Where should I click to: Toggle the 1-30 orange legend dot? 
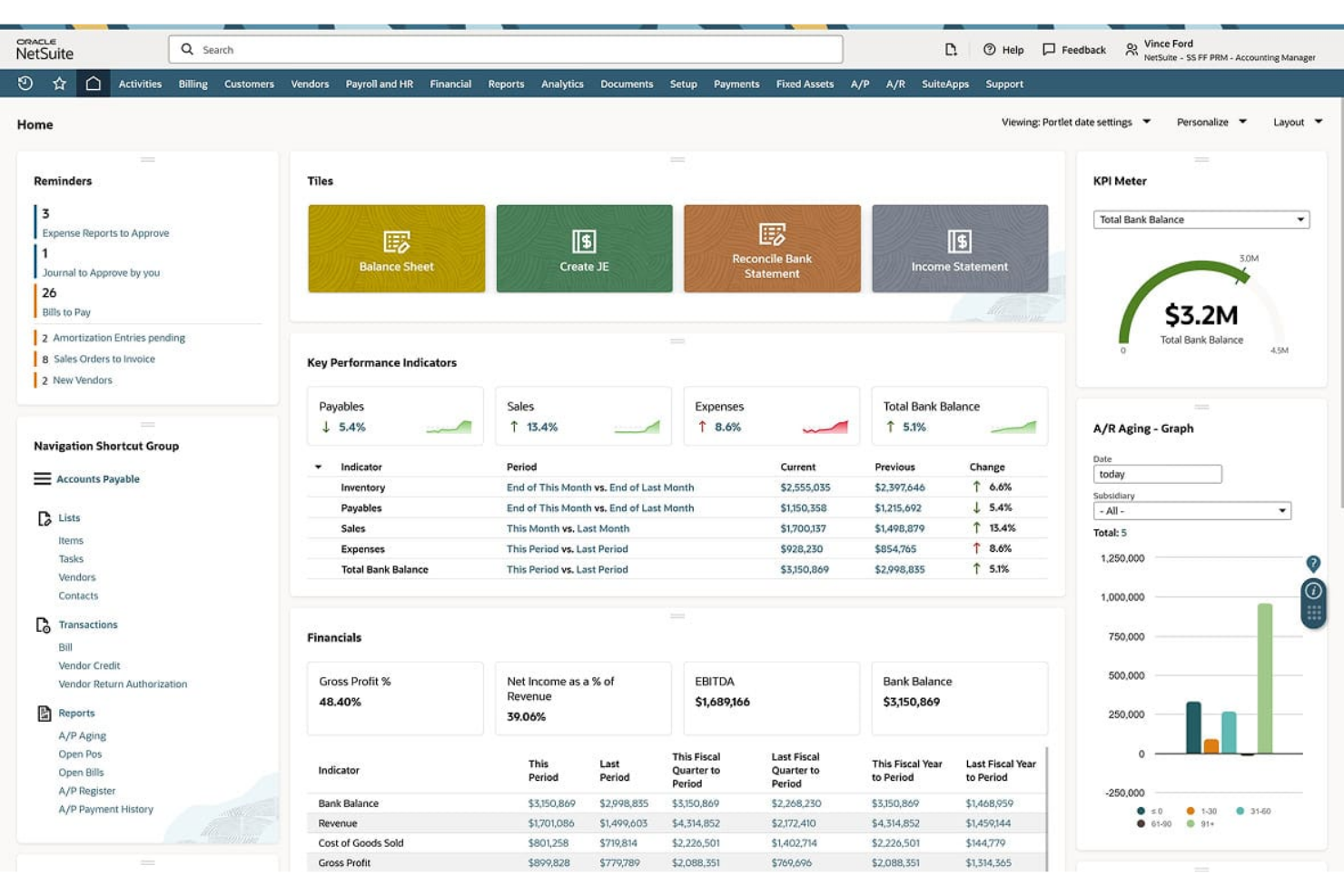(x=1191, y=811)
